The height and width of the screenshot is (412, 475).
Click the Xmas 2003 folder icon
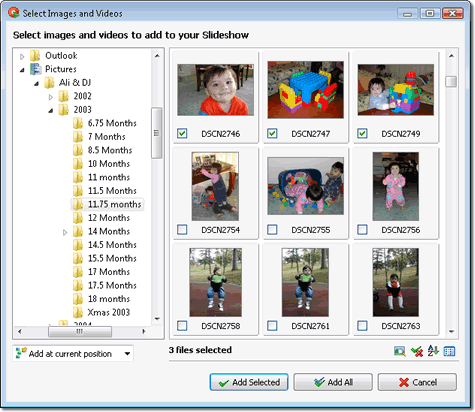click(x=78, y=312)
